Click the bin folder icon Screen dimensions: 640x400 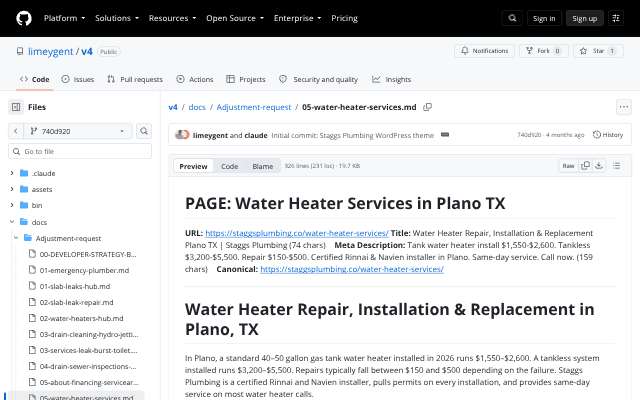click(x=24, y=205)
